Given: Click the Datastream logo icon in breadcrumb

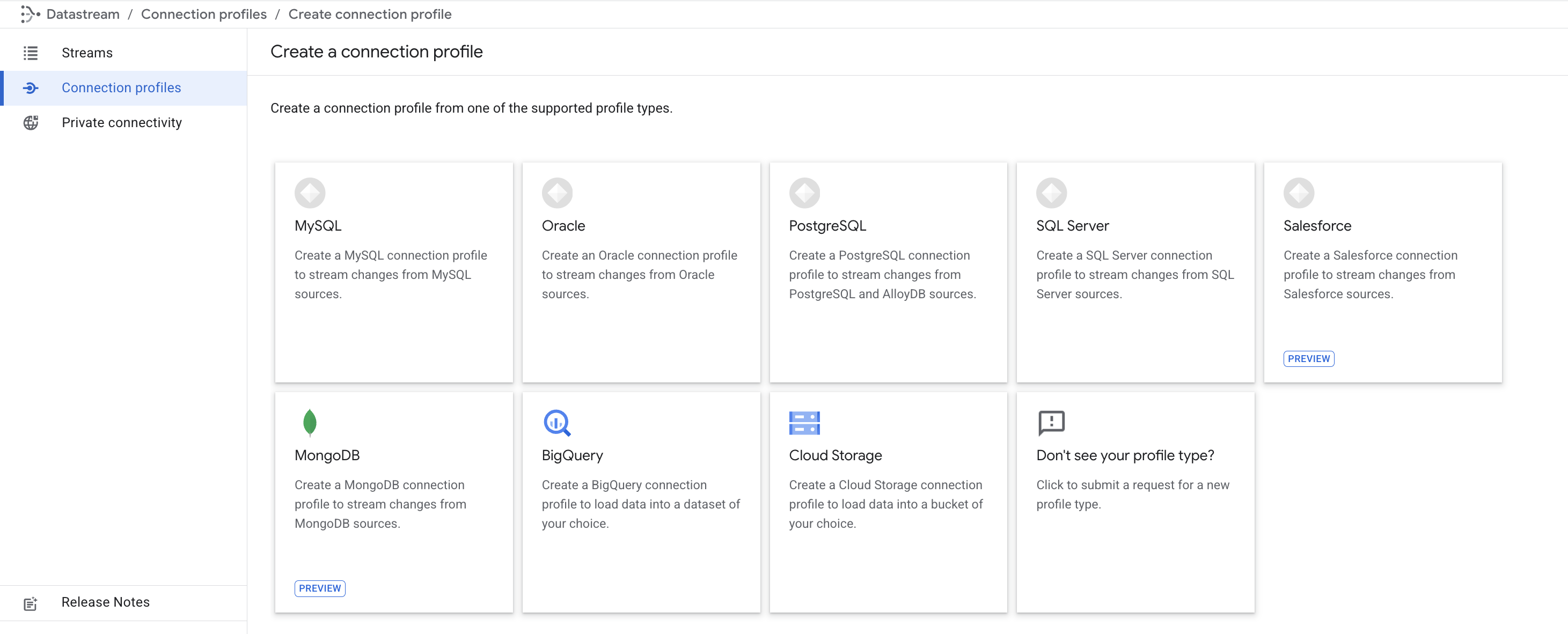Looking at the screenshot, I should click(29, 14).
